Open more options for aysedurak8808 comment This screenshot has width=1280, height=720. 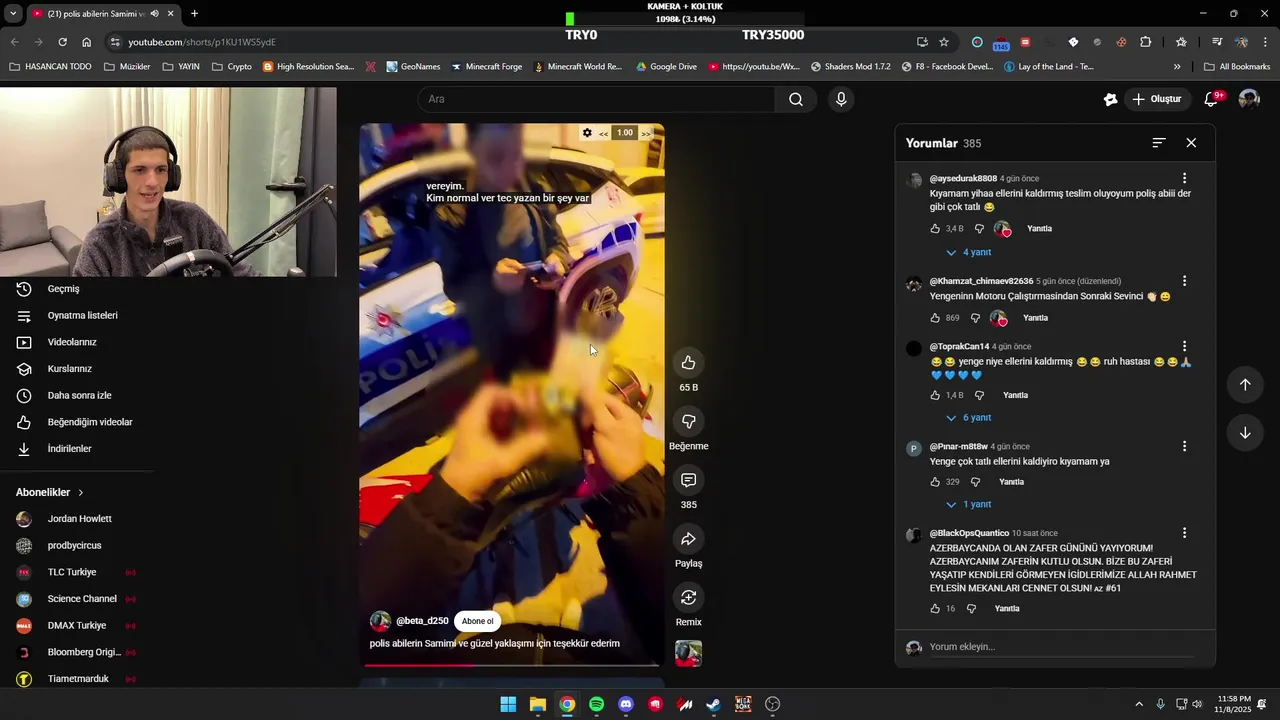[1184, 179]
